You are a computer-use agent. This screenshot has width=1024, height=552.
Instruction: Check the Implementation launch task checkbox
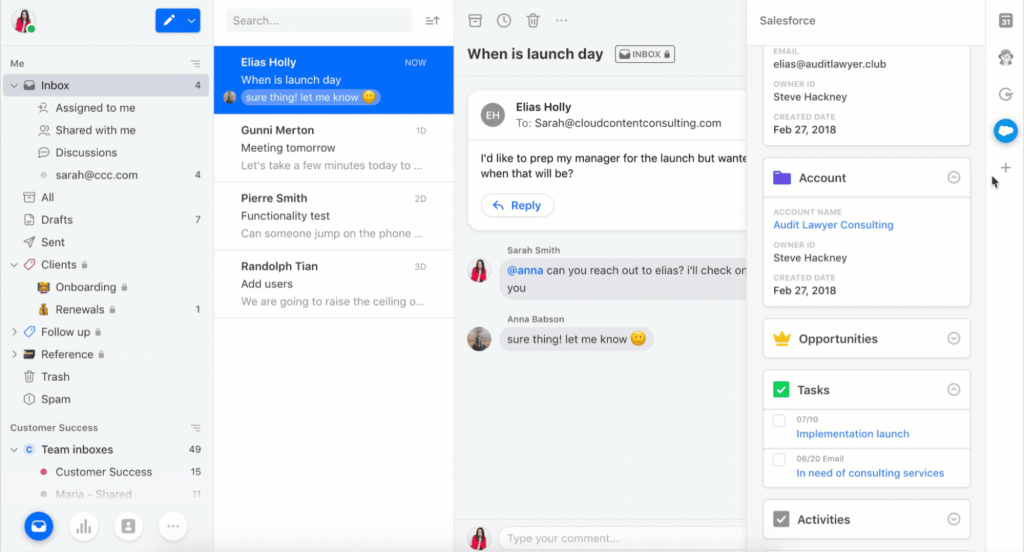pos(779,421)
